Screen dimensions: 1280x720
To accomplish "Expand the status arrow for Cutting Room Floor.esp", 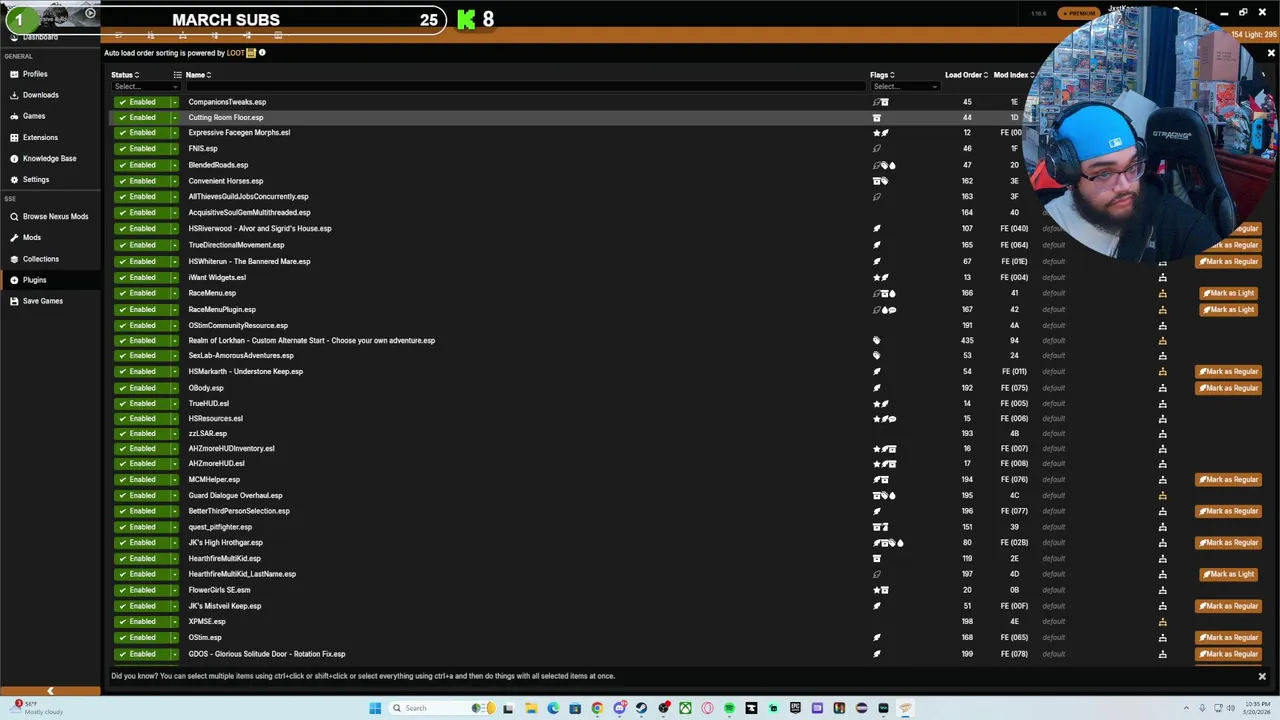I will point(174,117).
